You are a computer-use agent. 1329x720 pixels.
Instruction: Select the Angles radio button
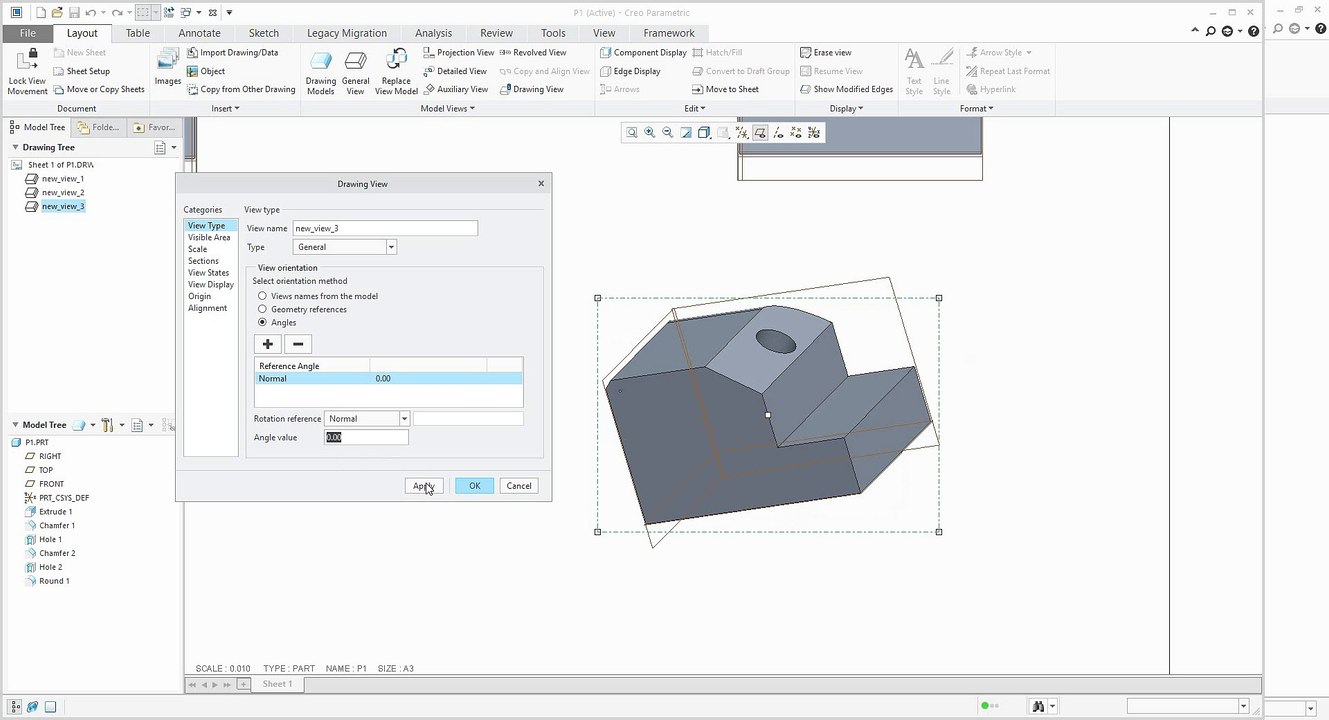click(x=263, y=323)
